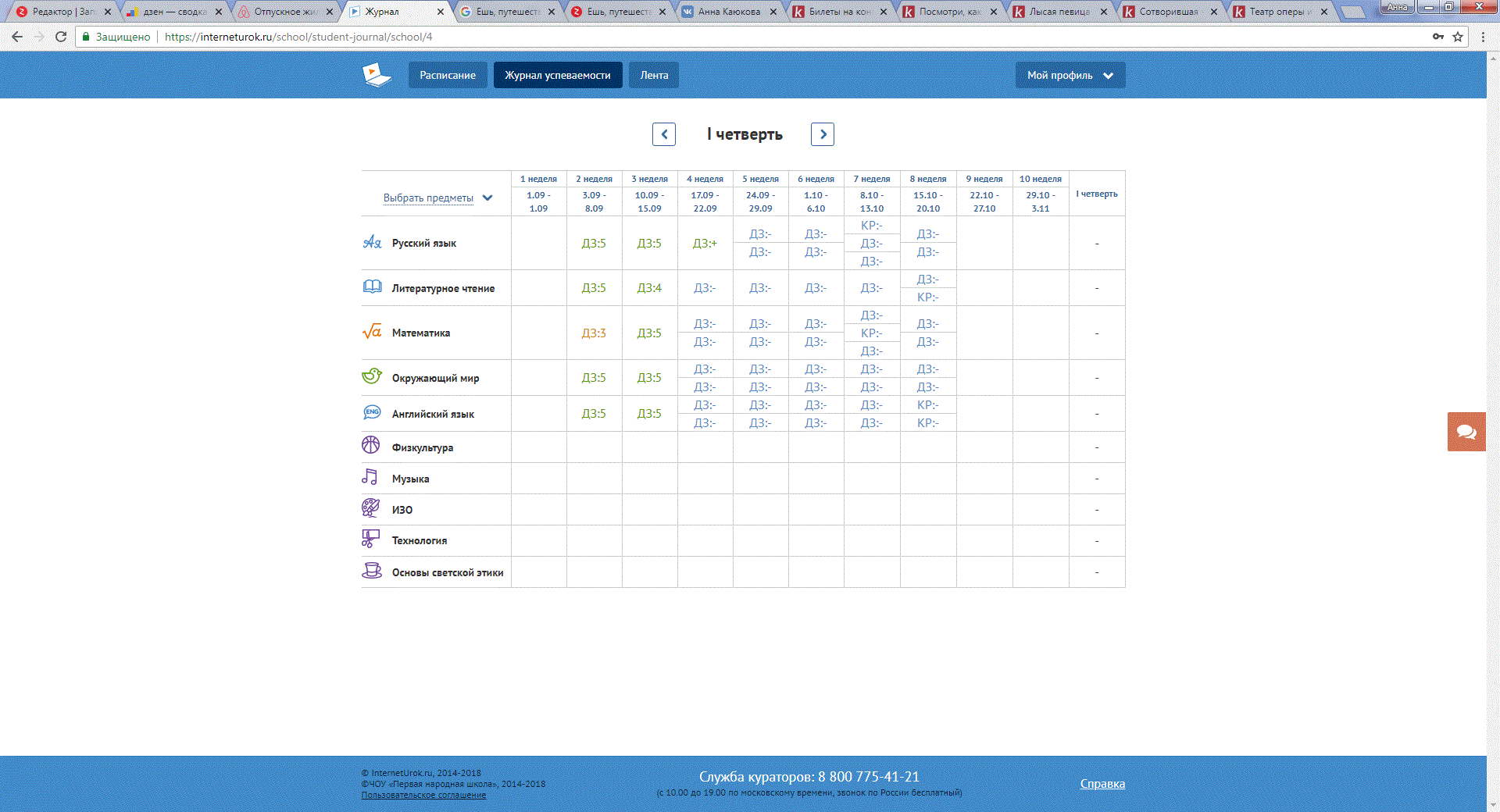Click Окружающий мир week 3 ДЗ:5
The width and height of the screenshot is (1500, 812).
(649, 378)
